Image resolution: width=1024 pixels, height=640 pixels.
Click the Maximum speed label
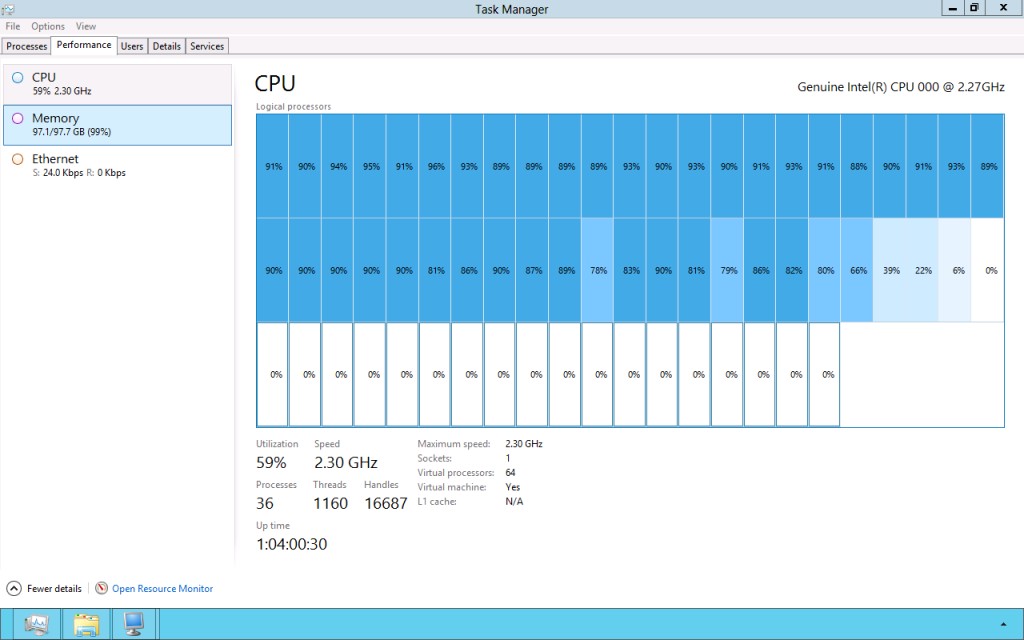point(454,443)
